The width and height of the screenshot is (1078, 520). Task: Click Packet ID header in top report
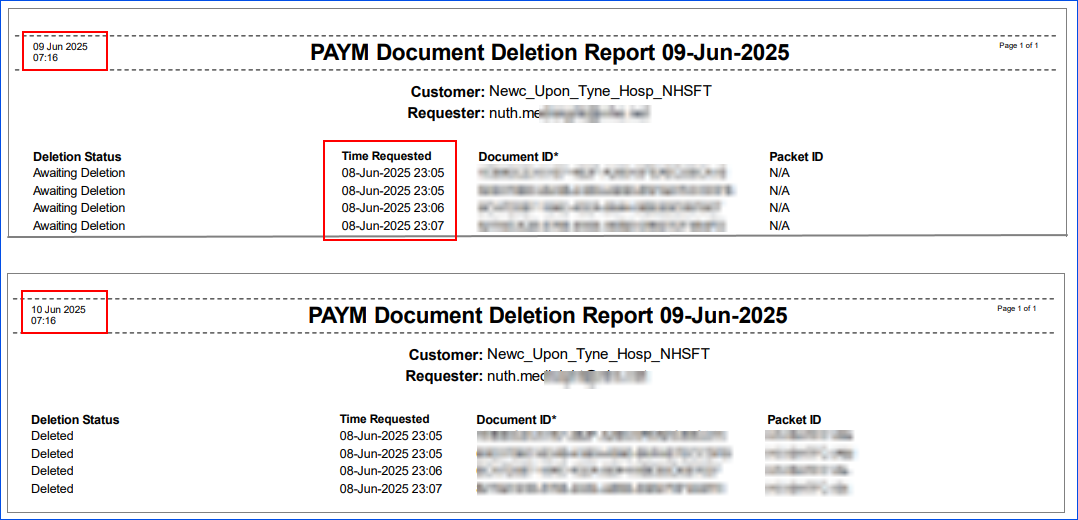click(x=796, y=157)
